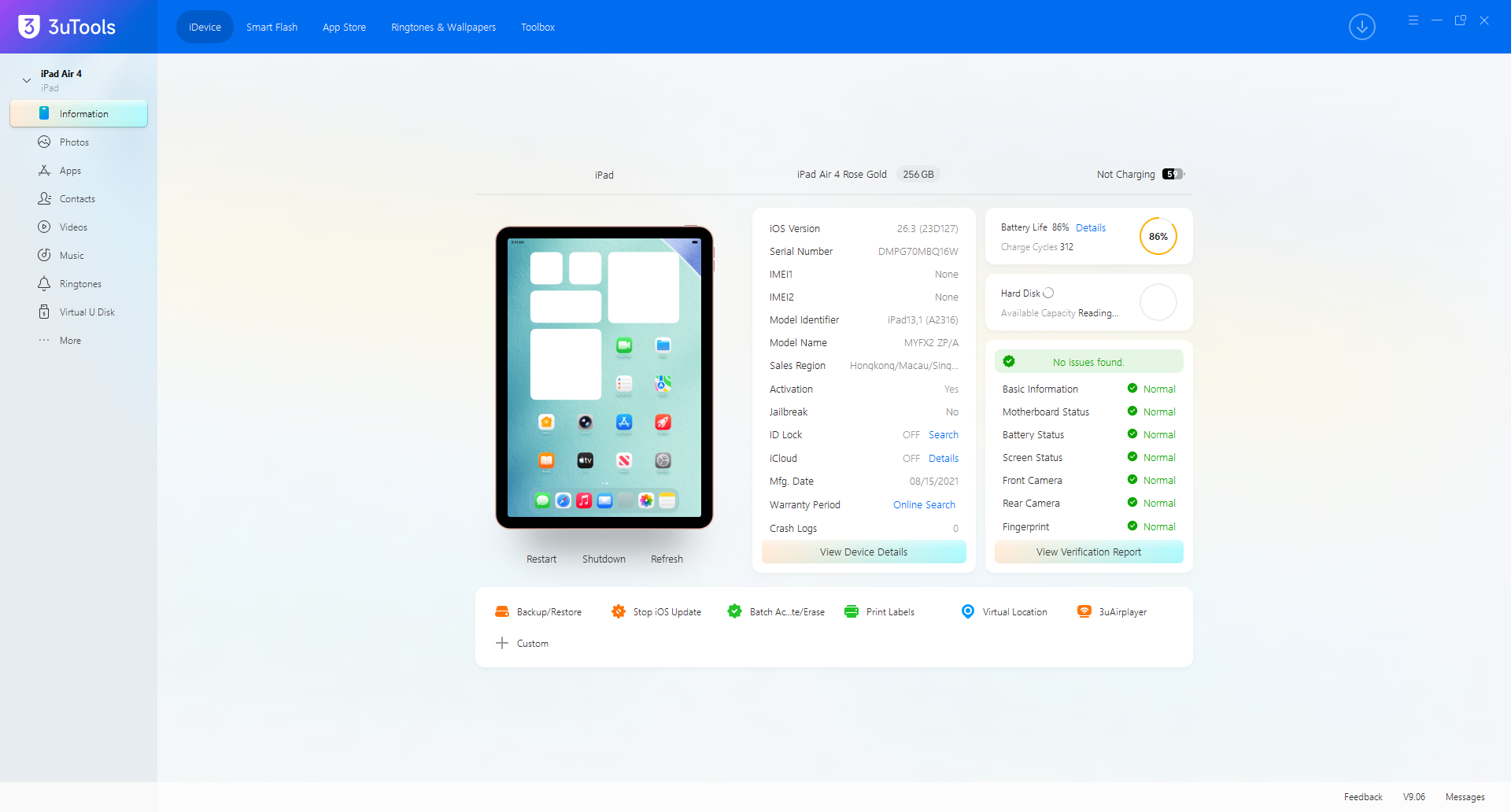Click the More ellipsis icon

[44, 341]
